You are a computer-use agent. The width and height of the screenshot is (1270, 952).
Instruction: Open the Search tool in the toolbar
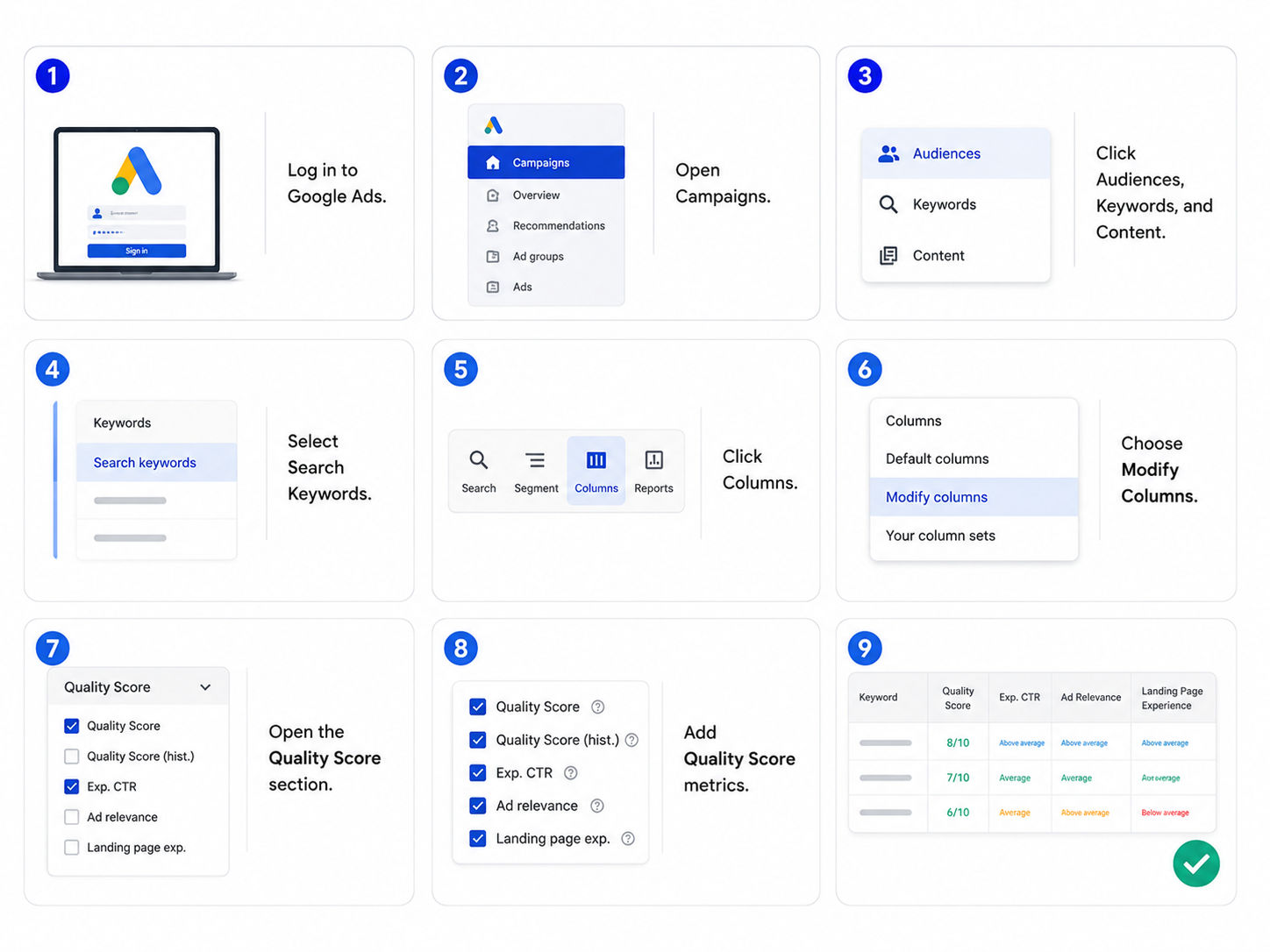pyautogui.click(x=479, y=471)
